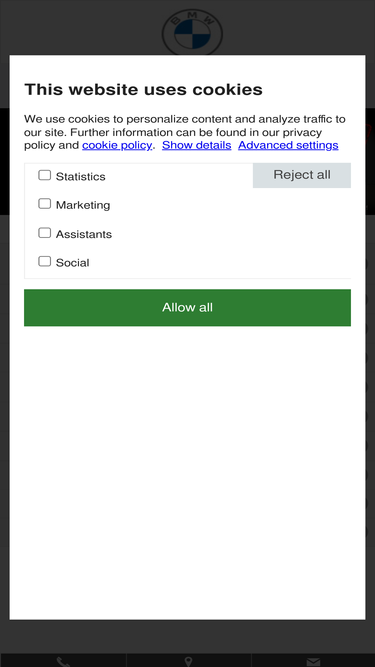This screenshot has height=667, width=375.
Task: Click the green Allow all button
Action: pyautogui.click(x=188, y=308)
